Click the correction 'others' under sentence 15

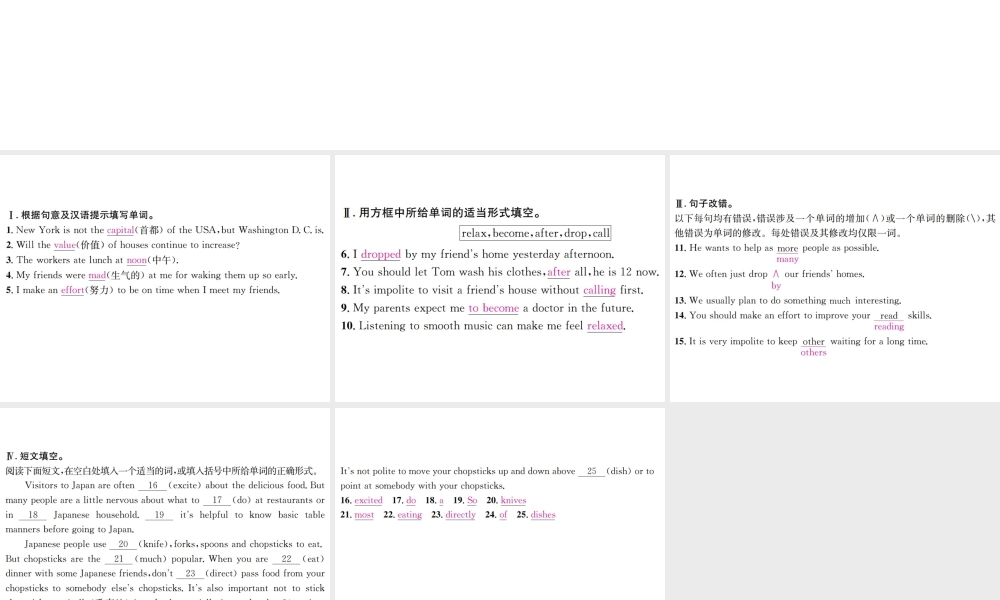[x=813, y=353]
